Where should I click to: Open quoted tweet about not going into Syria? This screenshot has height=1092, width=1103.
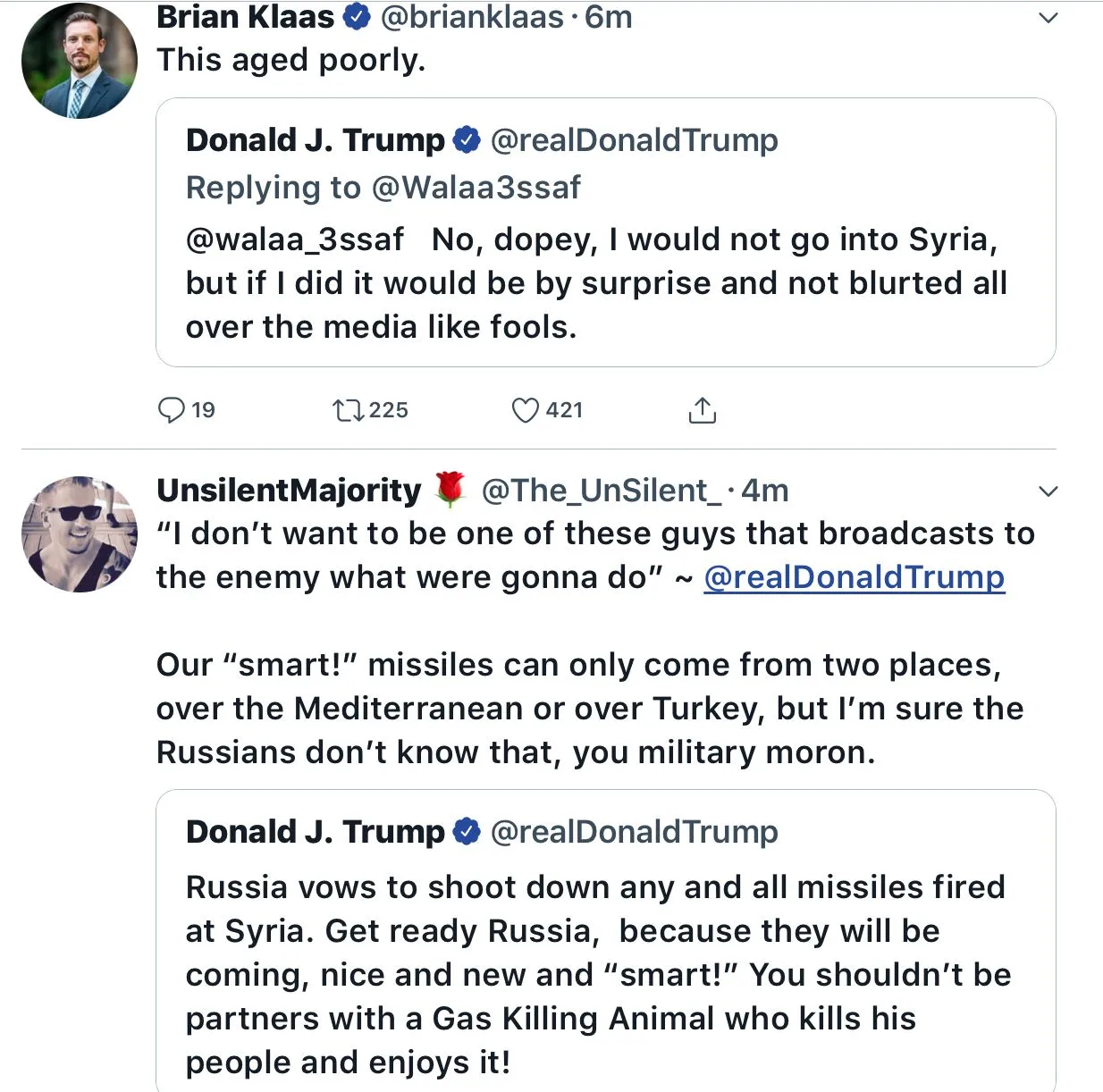pos(605,283)
